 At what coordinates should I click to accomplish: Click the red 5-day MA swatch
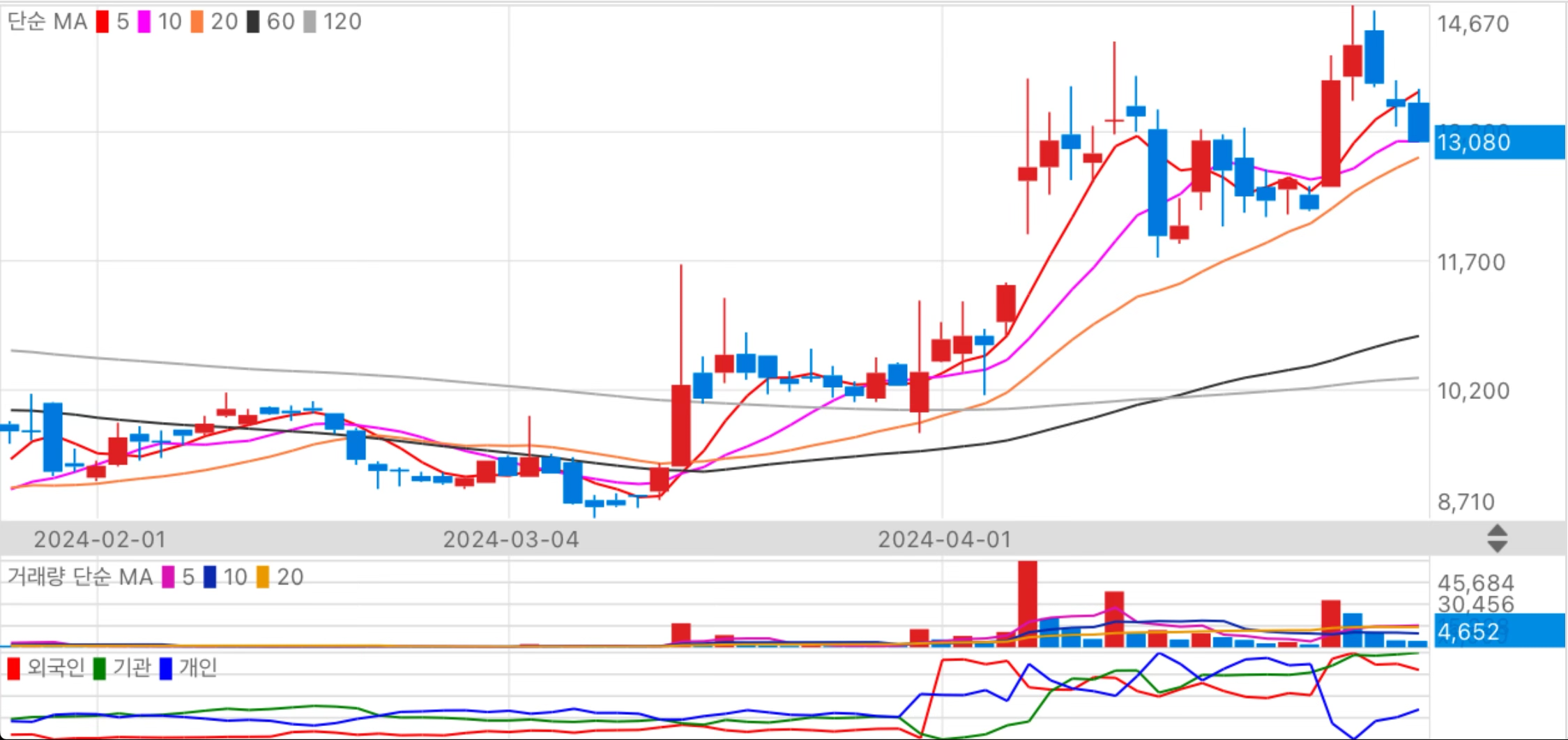click(x=102, y=22)
